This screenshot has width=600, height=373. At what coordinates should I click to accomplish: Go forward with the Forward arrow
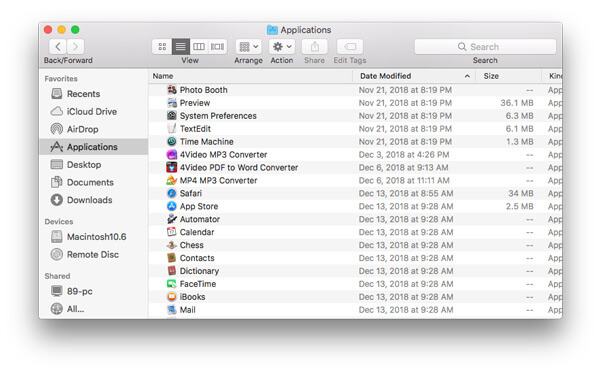tap(76, 47)
